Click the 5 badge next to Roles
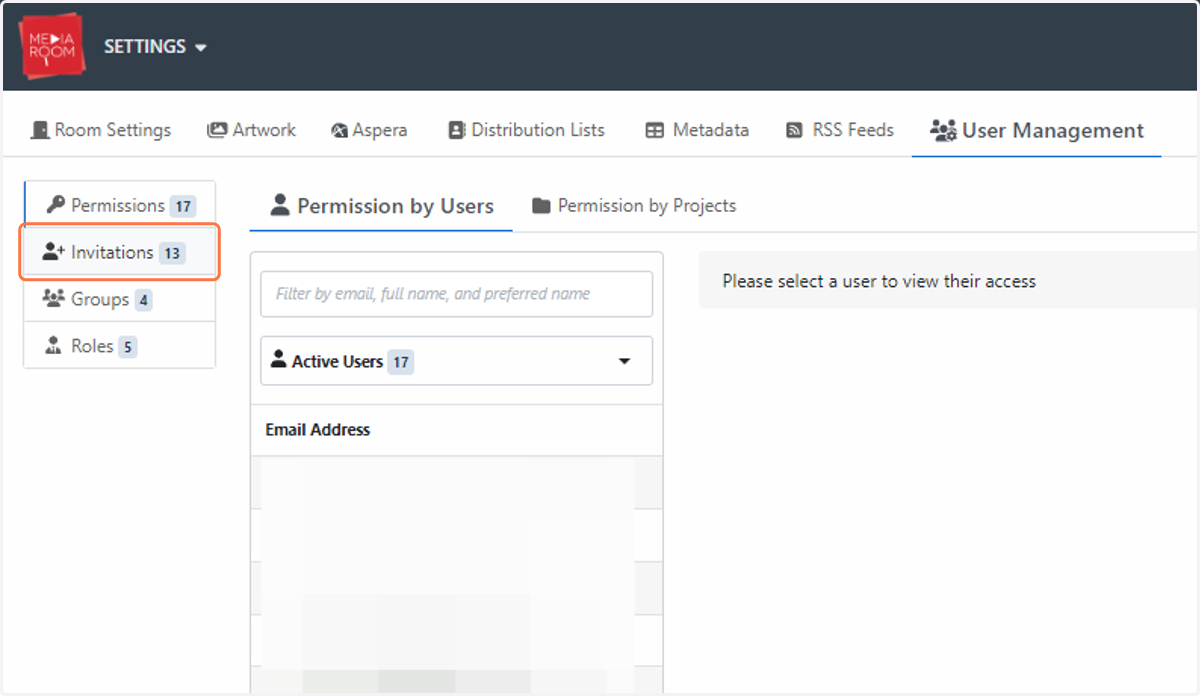Image resolution: width=1200 pixels, height=696 pixels. pos(128,347)
